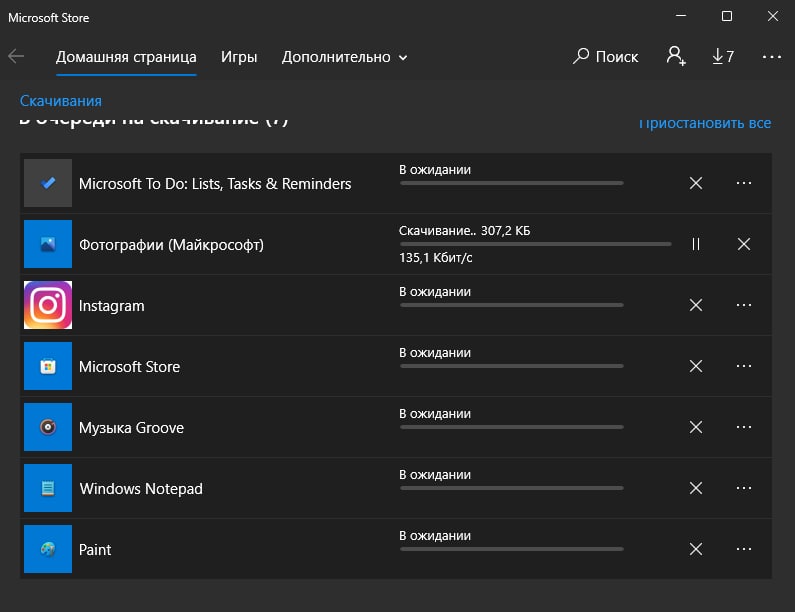The image size is (795, 612).
Task: Click the Instagram progress bar
Action: 512,305
